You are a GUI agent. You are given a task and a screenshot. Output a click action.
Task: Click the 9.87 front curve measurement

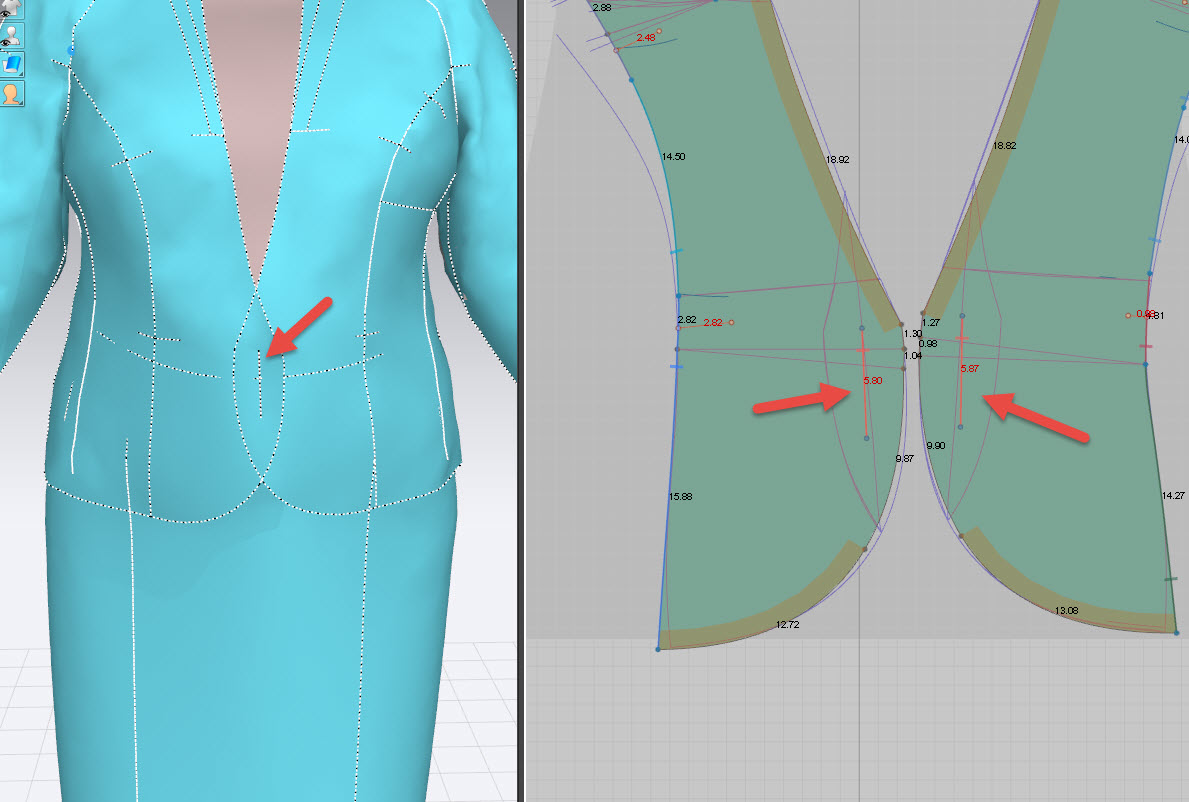[905, 459]
